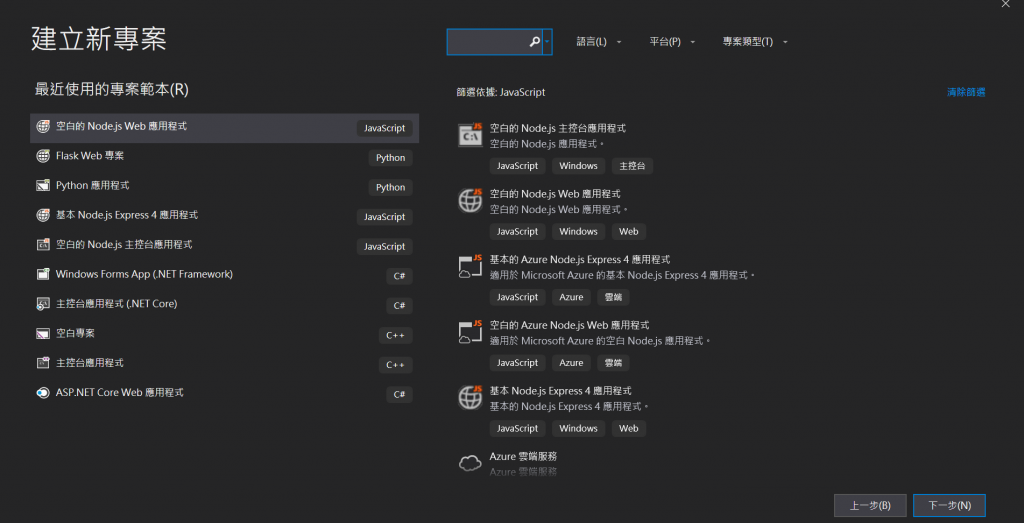Click 雲端 tag under 空白的 Azure Node.js Web
This screenshot has width=1024, height=523.
click(613, 363)
